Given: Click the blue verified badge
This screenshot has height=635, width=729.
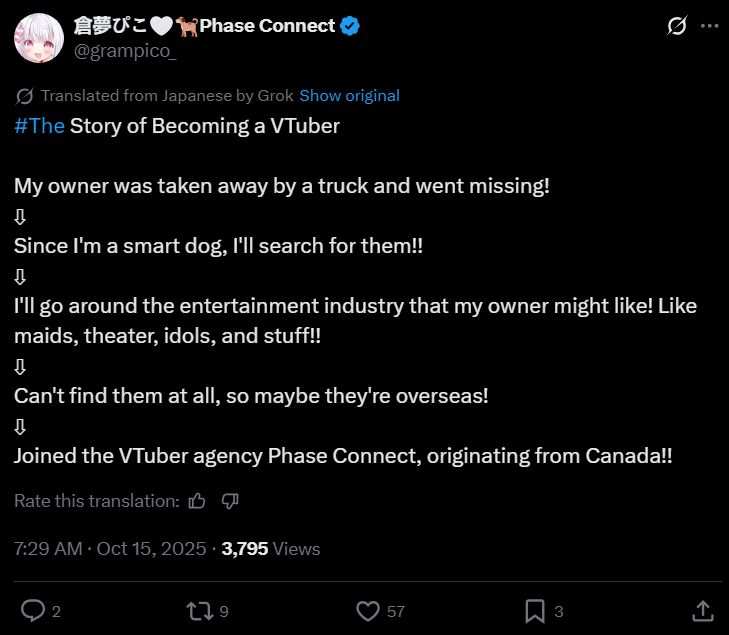Looking at the screenshot, I should (x=349, y=26).
